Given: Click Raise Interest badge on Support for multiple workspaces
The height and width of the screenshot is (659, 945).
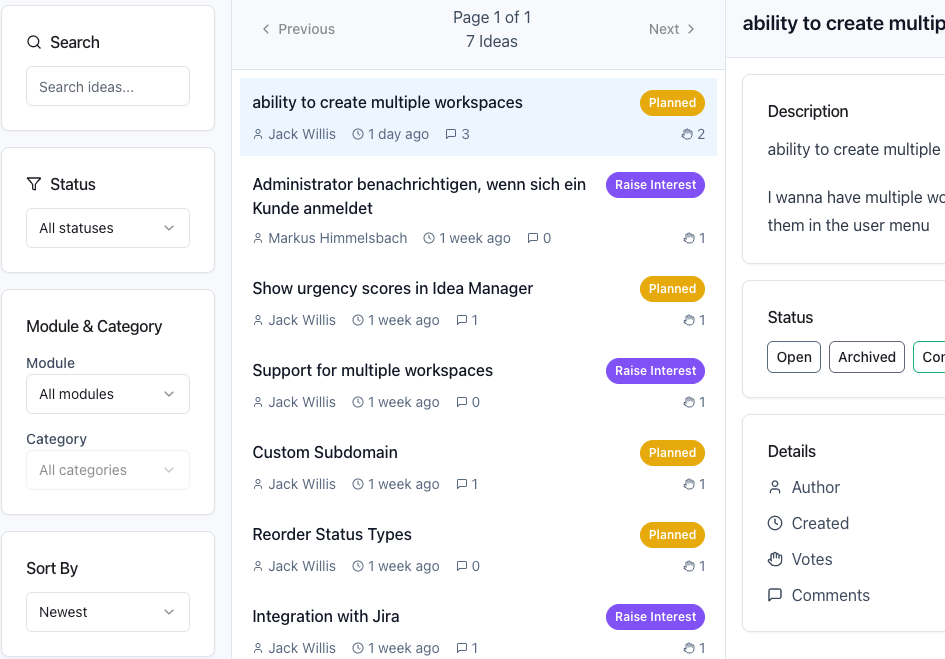Looking at the screenshot, I should click(x=655, y=371).
